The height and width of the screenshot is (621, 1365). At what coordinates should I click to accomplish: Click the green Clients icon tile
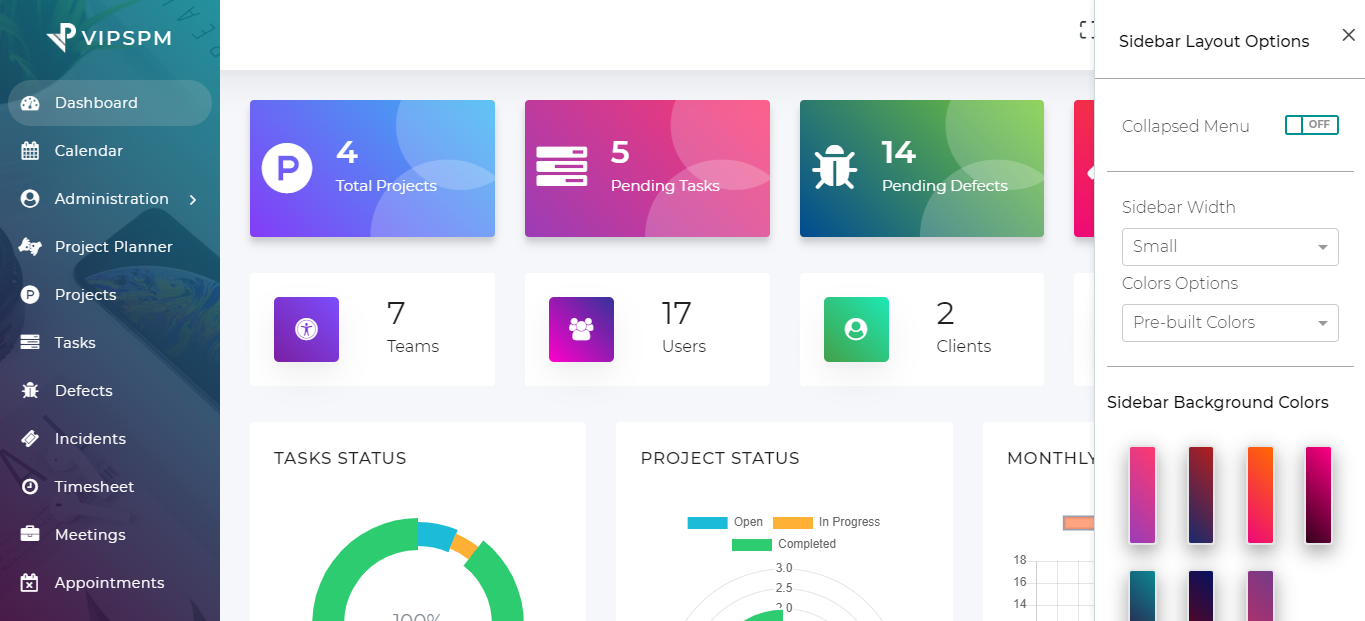click(x=856, y=329)
